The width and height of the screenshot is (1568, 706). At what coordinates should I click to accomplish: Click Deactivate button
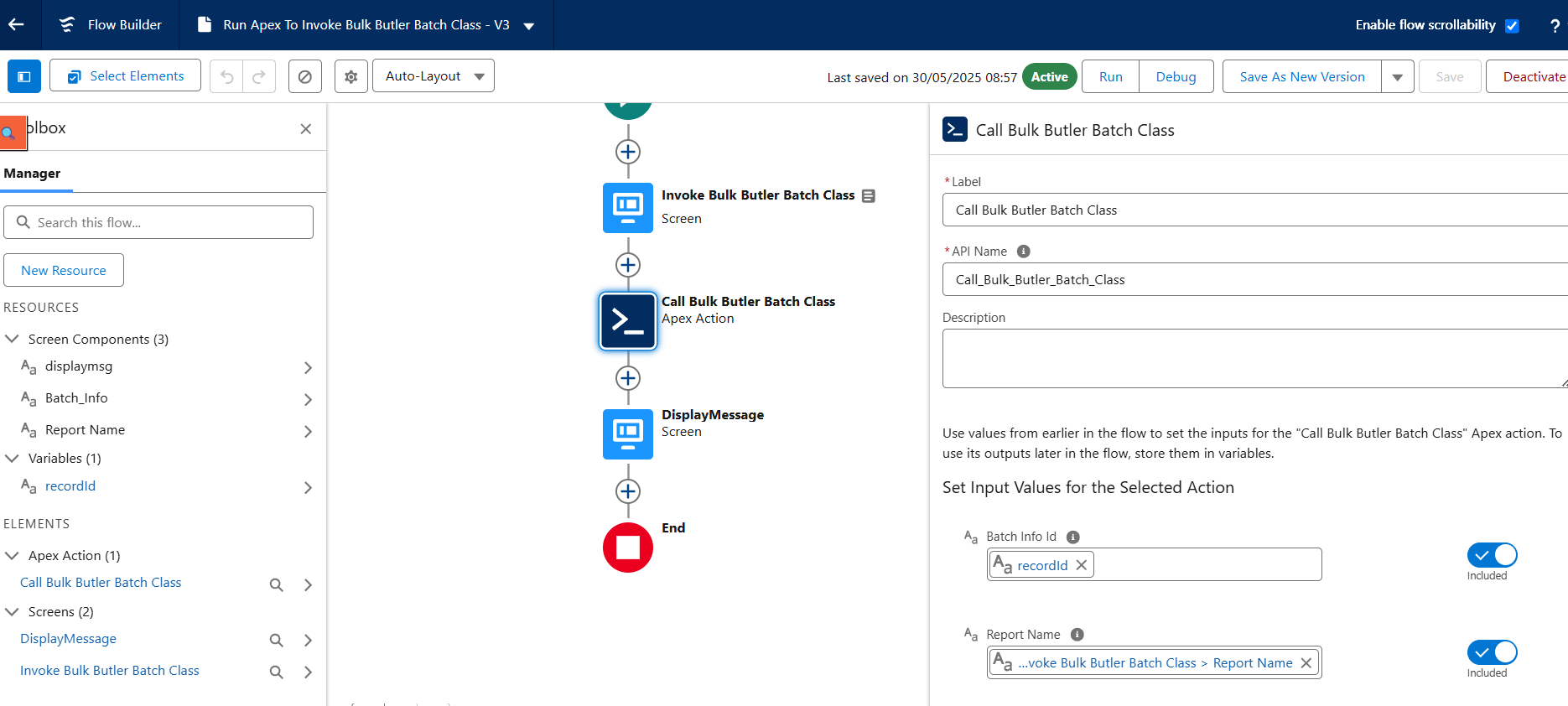click(x=1528, y=76)
